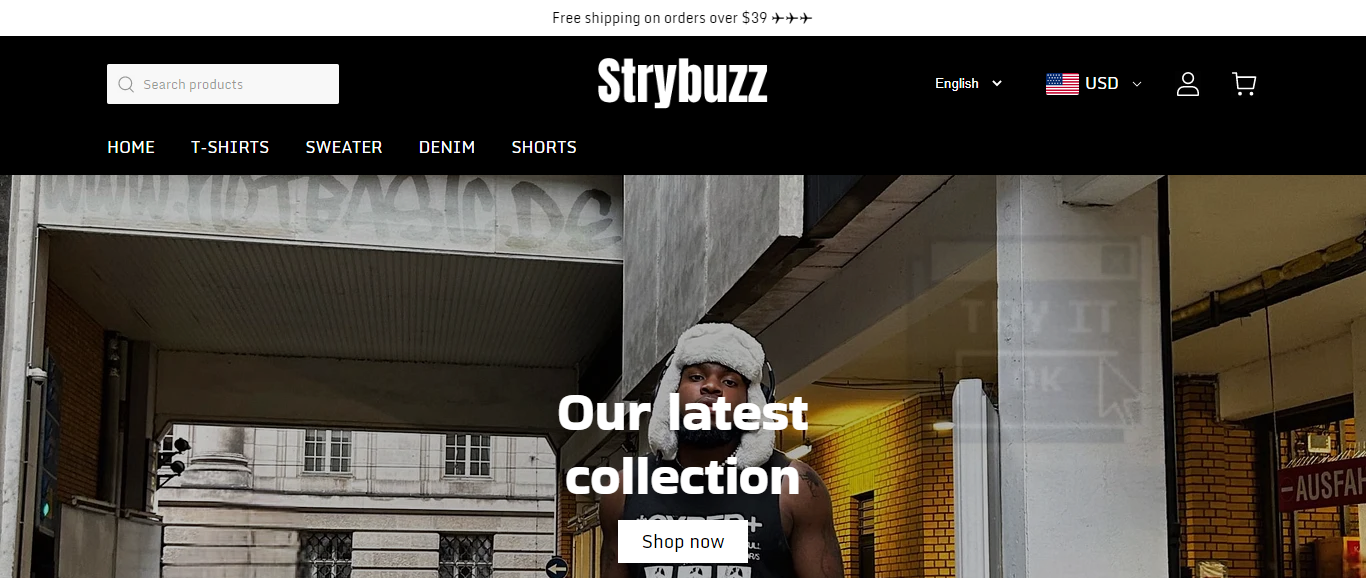Open the user account icon

point(1187,84)
